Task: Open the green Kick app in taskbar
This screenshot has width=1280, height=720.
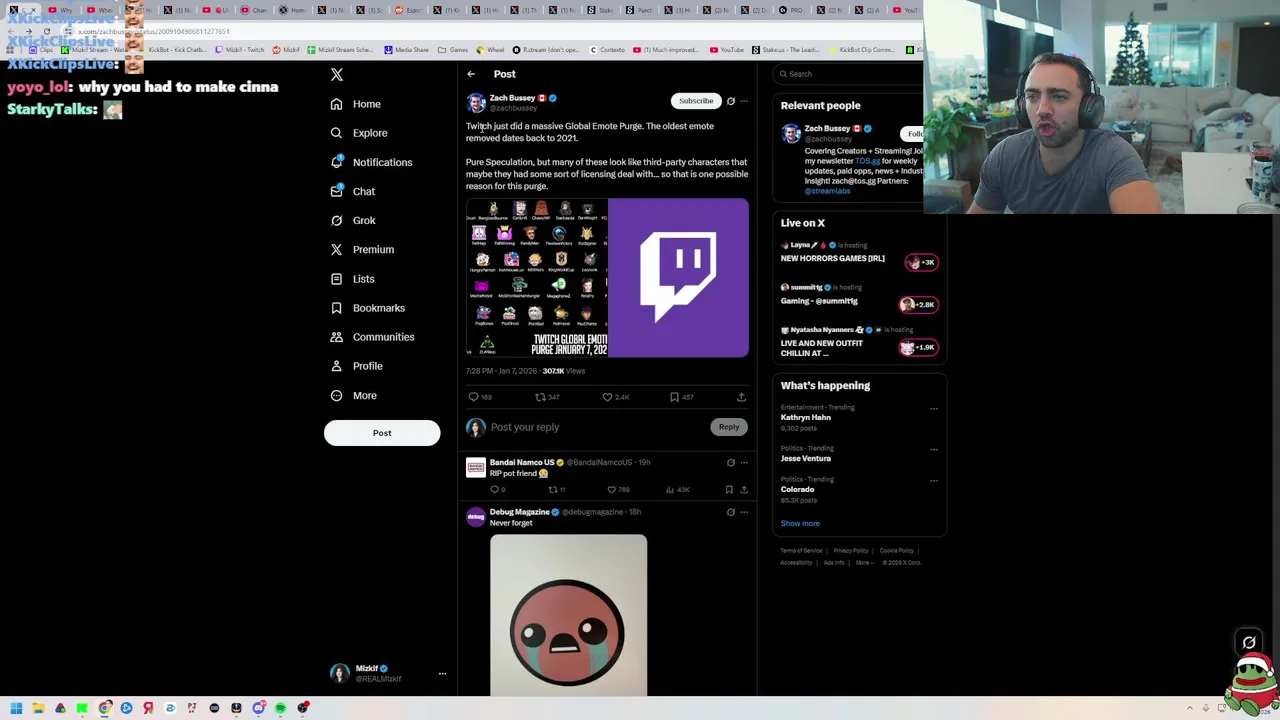Action: [x=82, y=708]
